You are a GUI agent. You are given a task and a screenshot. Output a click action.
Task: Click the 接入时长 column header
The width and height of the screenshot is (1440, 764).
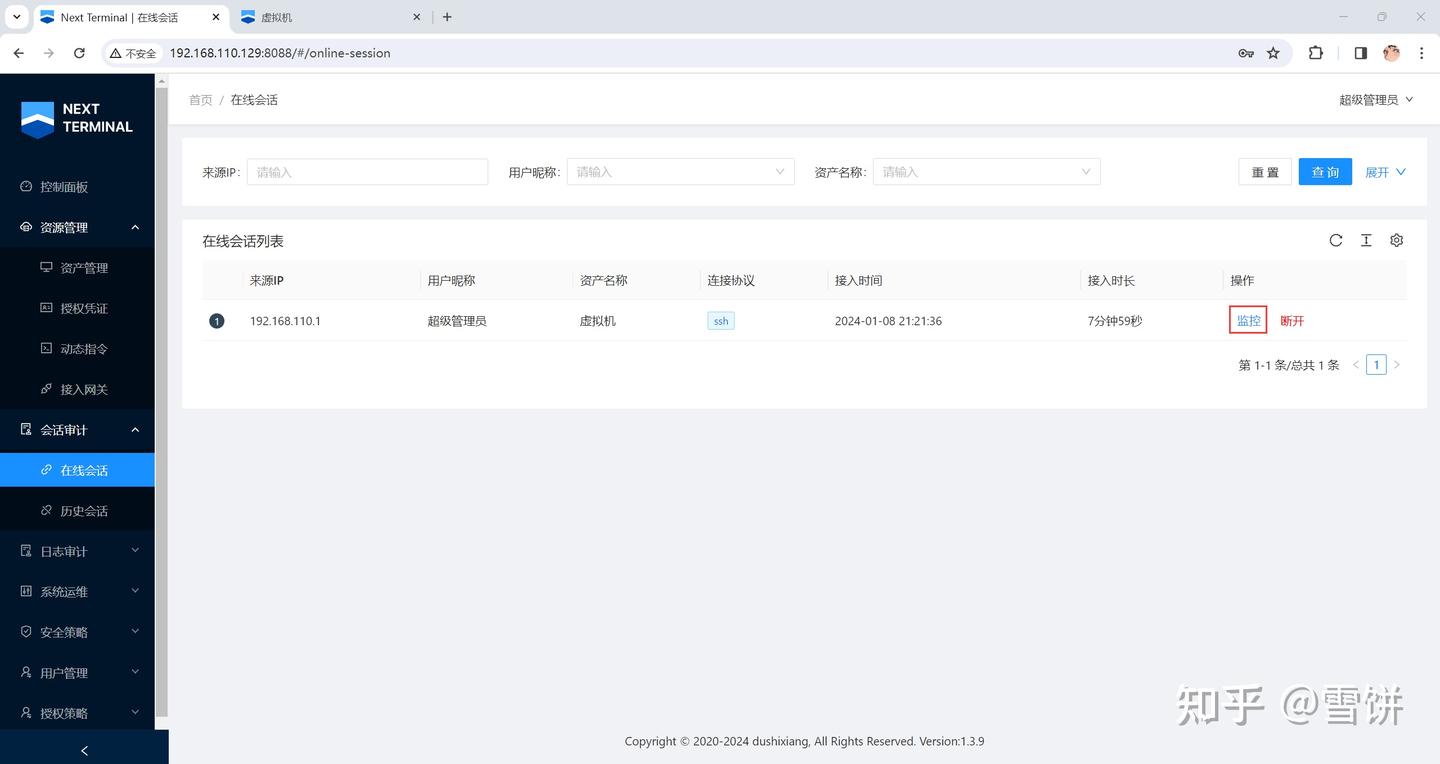tap(1111, 281)
